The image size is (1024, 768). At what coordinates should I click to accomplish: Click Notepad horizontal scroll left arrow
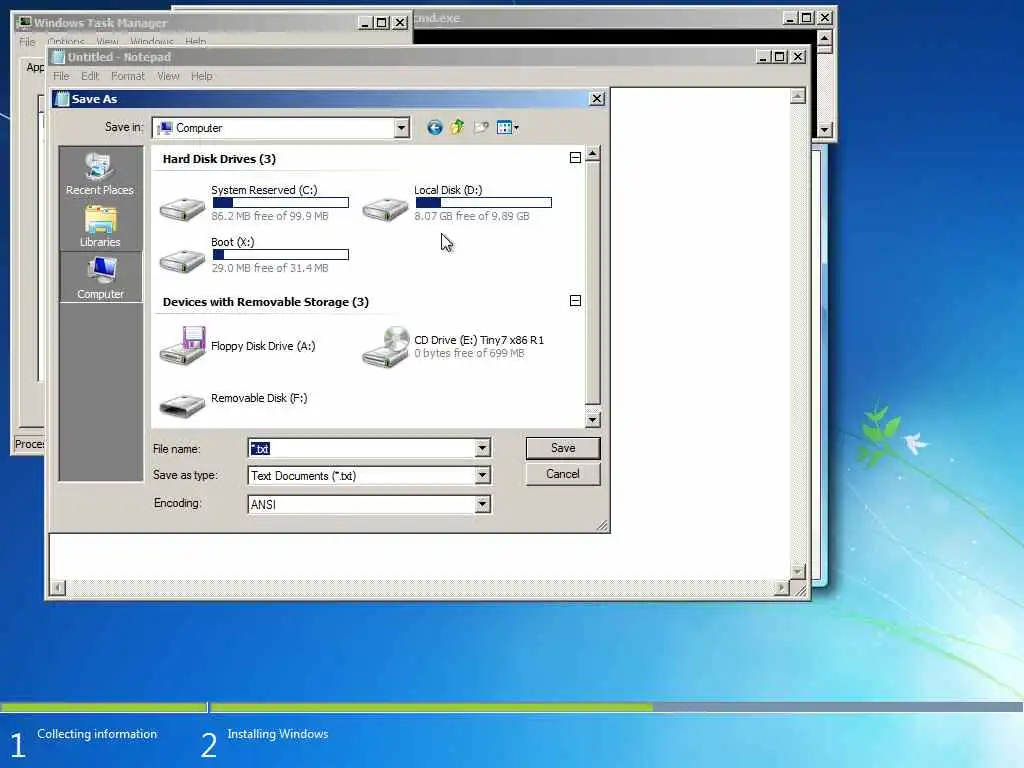pos(58,588)
